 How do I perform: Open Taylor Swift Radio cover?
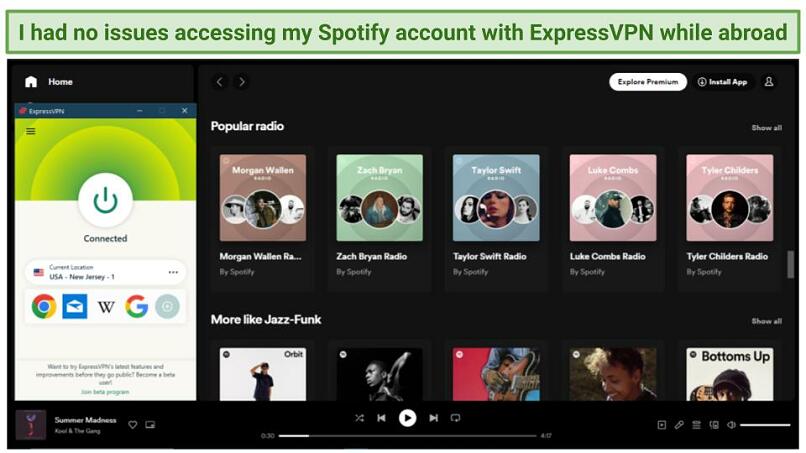(x=496, y=198)
